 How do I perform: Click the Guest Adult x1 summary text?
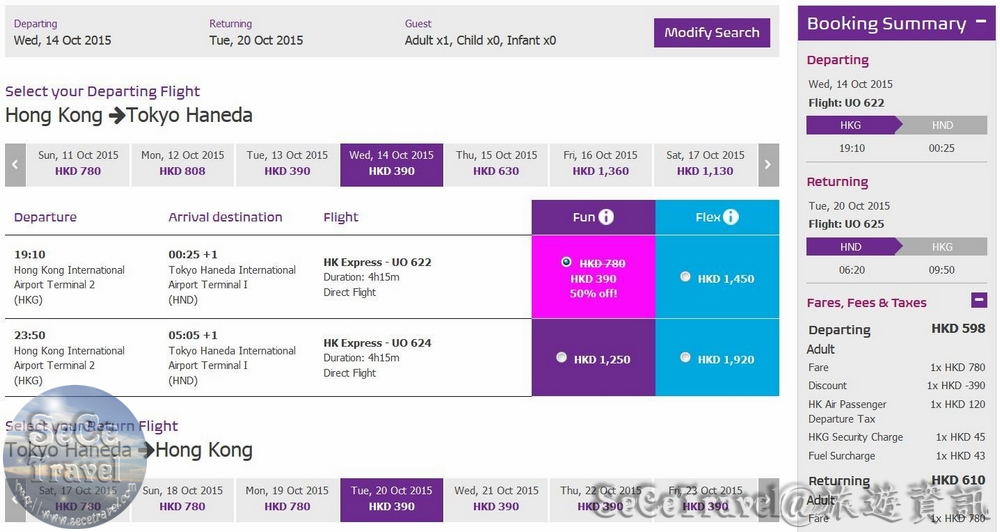pyautogui.click(x=480, y=40)
